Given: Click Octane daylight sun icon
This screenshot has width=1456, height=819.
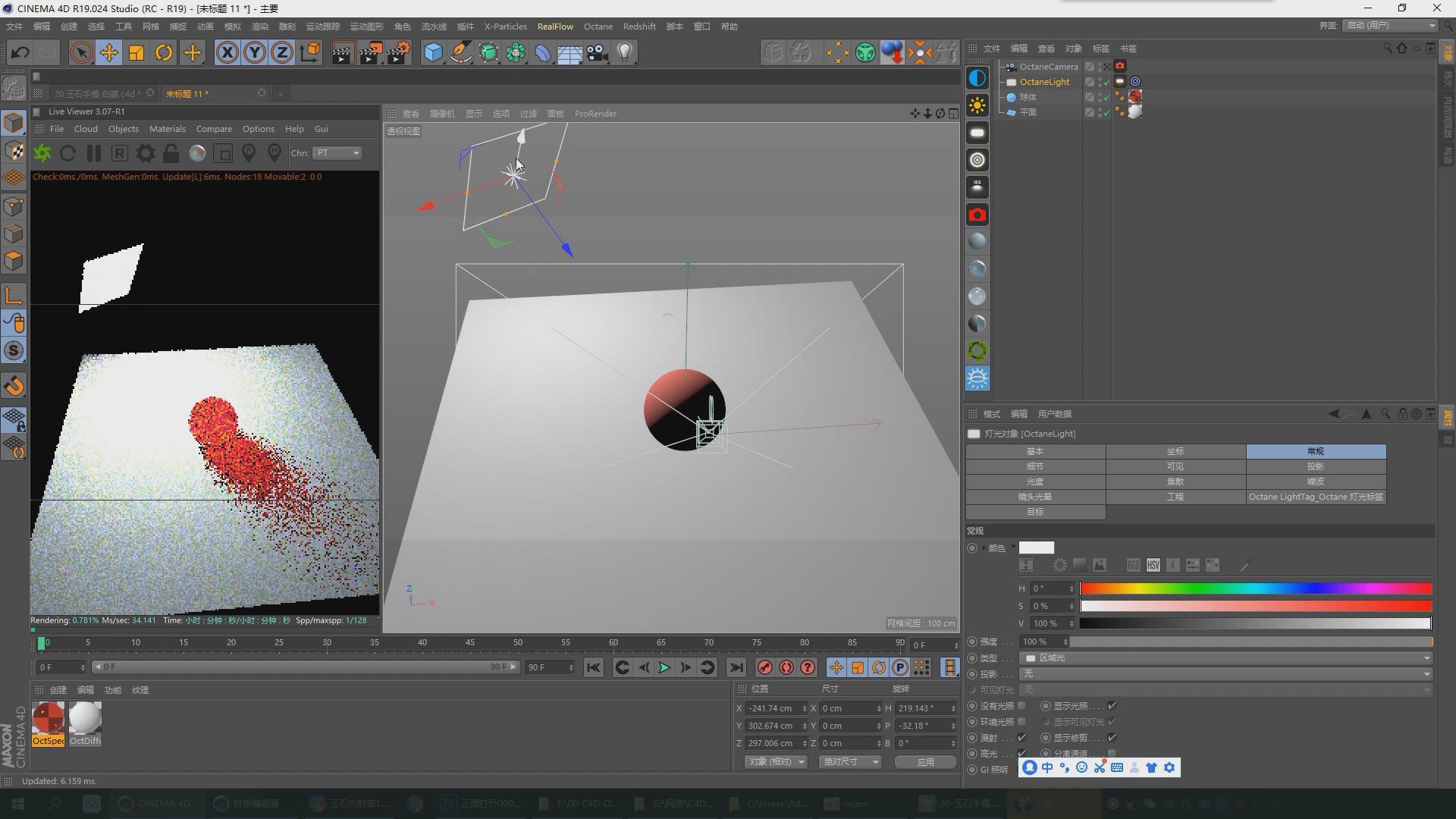Looking at the screenshot, I should pos(977,105).
